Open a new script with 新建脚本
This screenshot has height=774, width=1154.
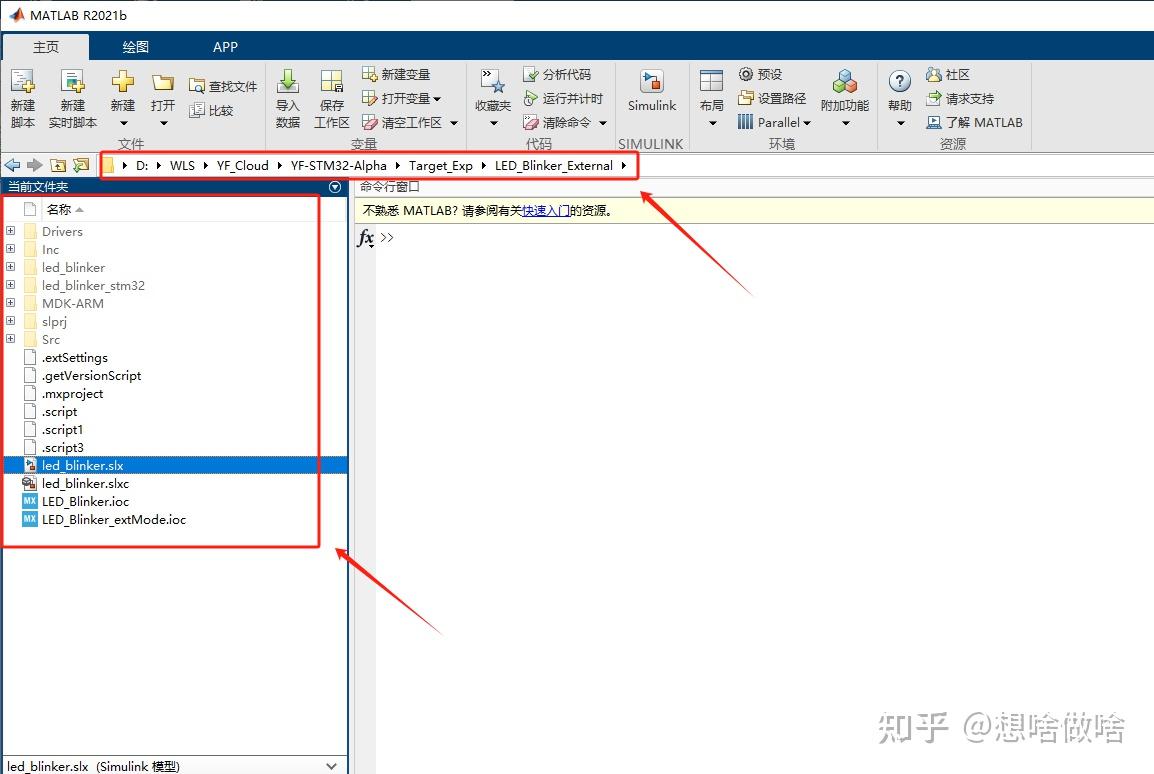[22, 95]
